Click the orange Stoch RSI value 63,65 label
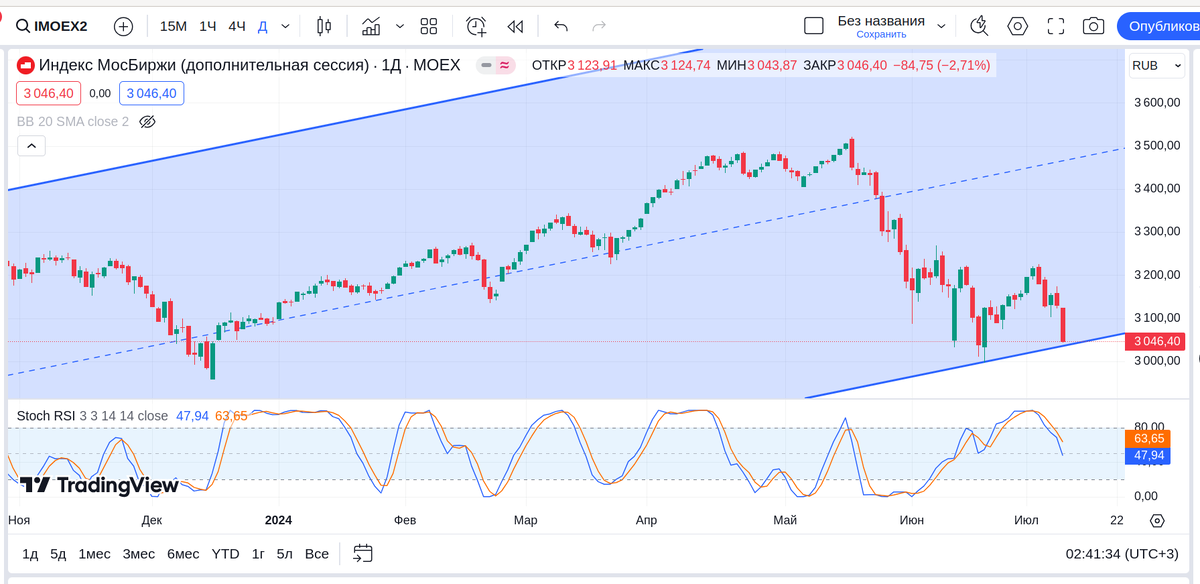Image resolution: width=1200 pixels, height=584 pixels. click(x=1147, y=438)
